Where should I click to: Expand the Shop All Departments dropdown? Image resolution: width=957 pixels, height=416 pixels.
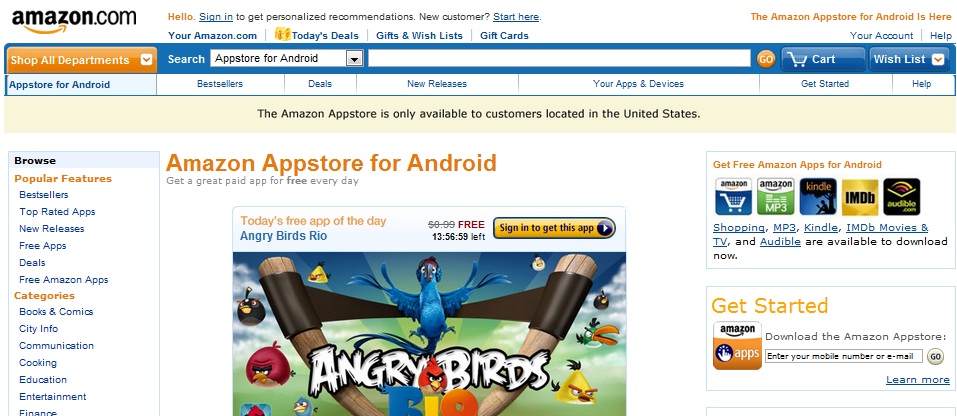[x=82, y=60]
